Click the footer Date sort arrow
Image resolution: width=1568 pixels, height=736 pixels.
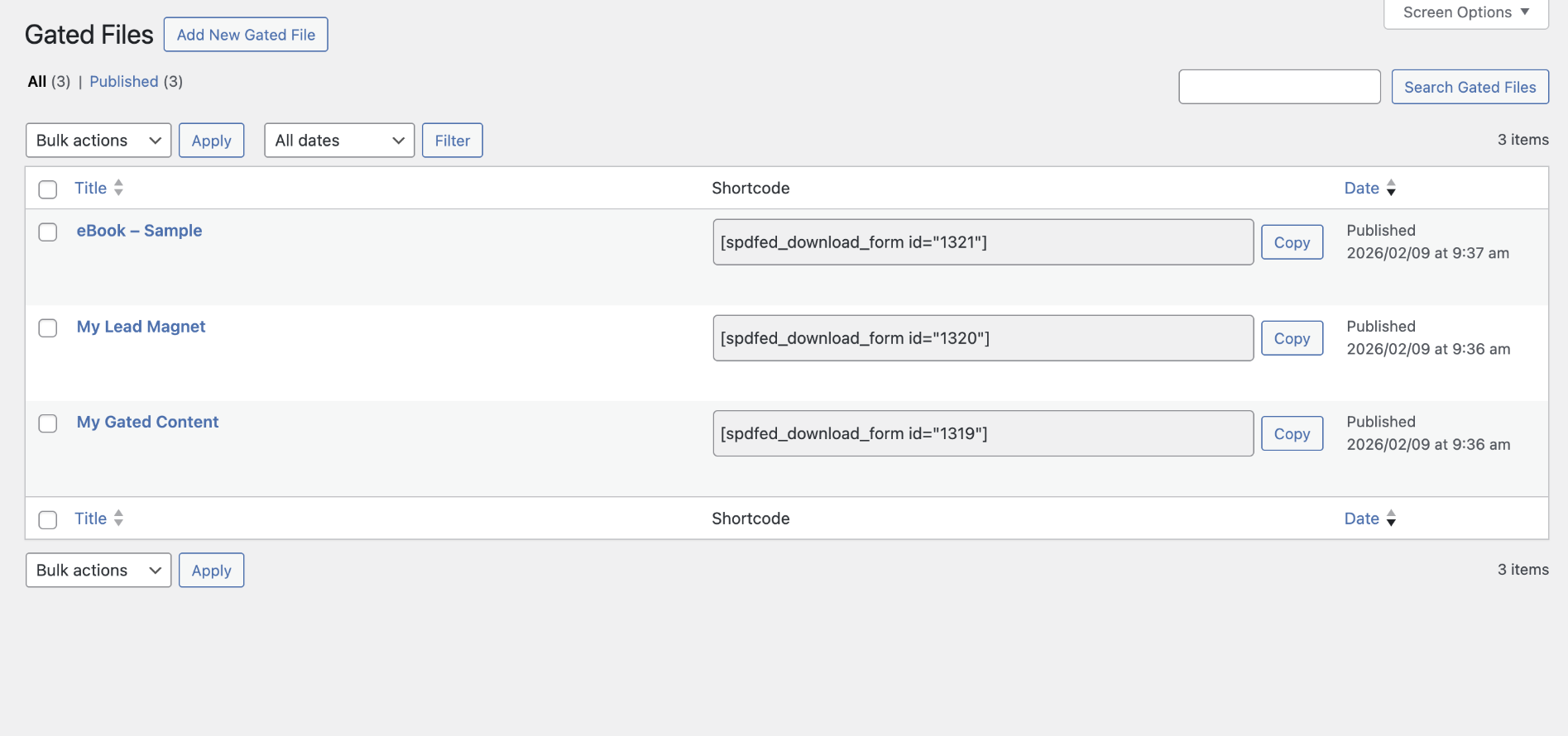click(1391, 519)
